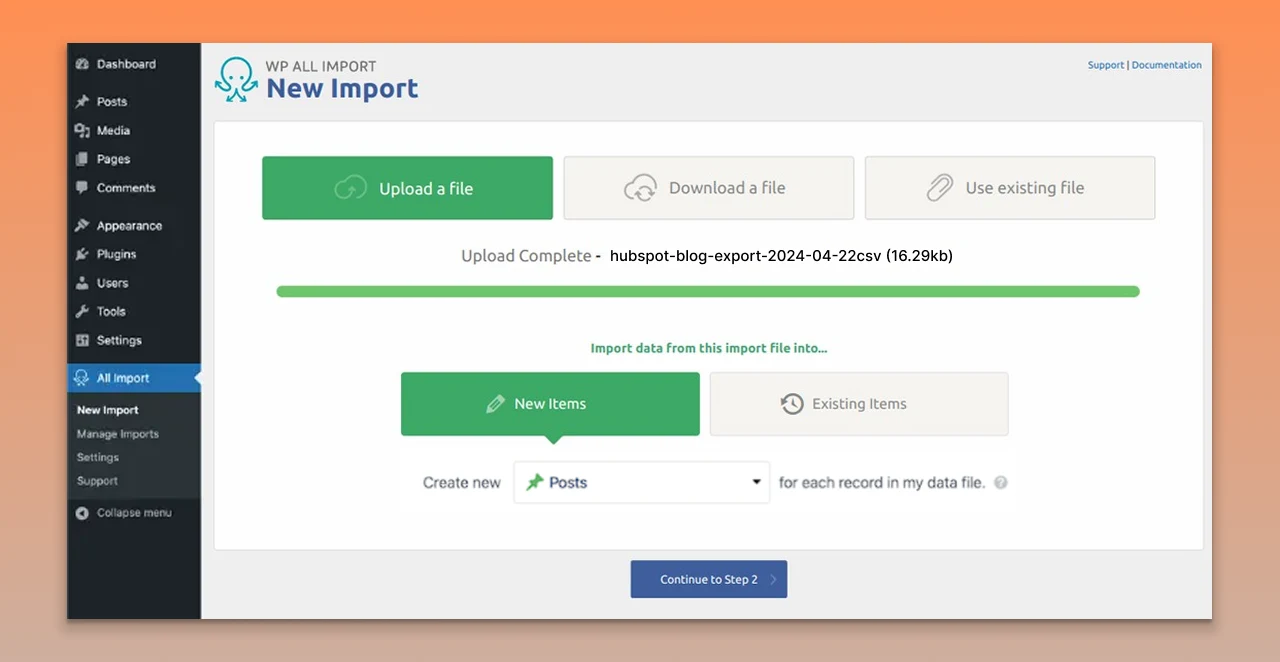Select the Use existing file option
This screenshot has height=662, width=1280.
click(1010, 188)
